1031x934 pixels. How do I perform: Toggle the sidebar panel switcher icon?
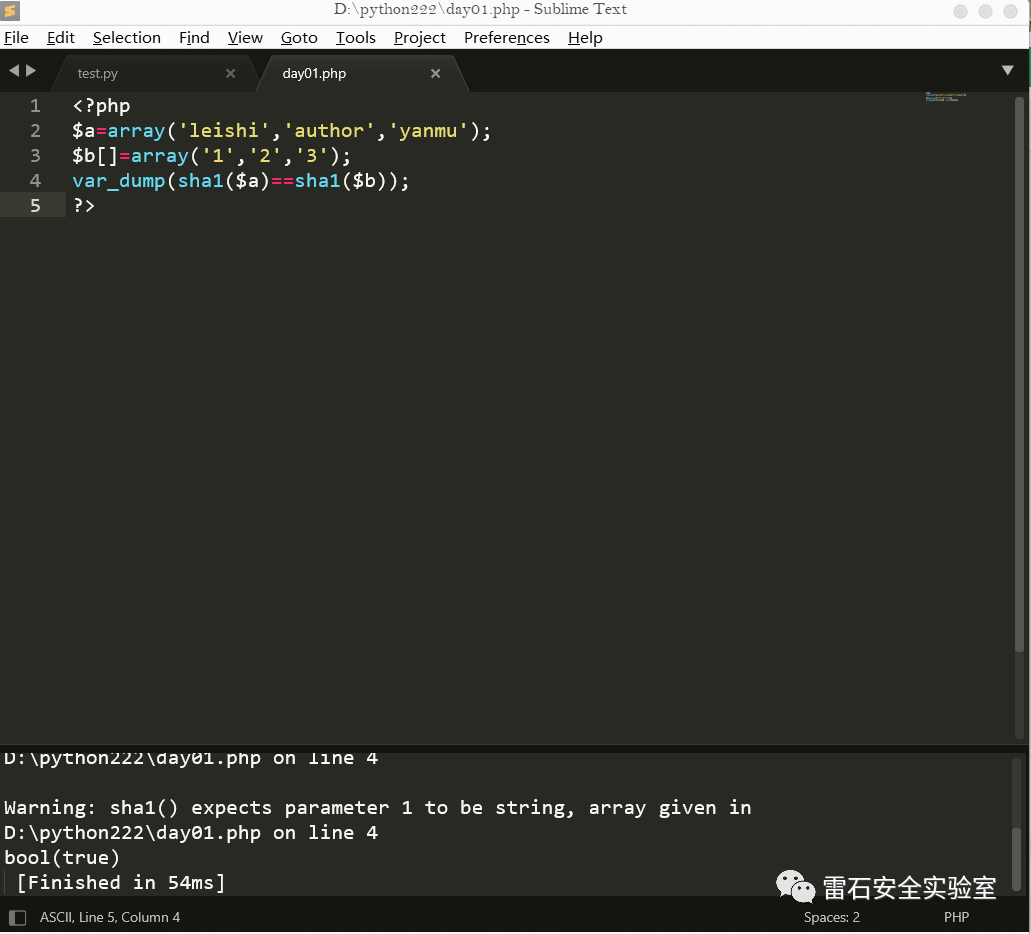pos(17,917)
